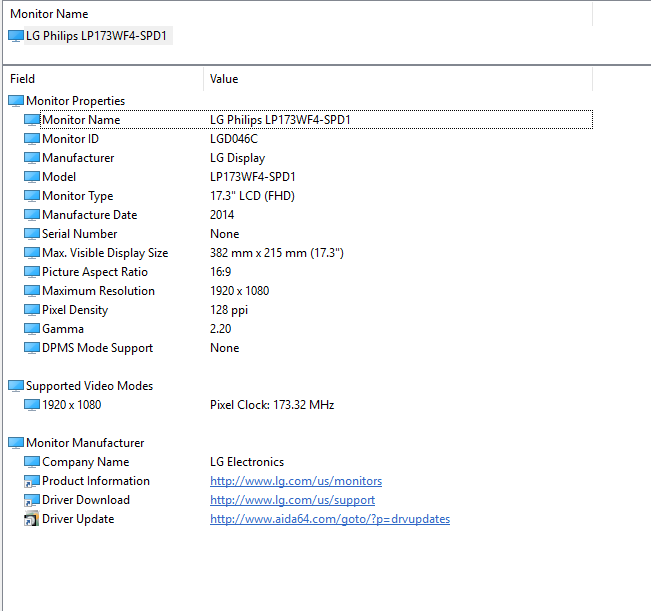Screen dimensions: 651x611
Task: Click the Monitor Manufacturer group icon
Action: click(16, 443)
